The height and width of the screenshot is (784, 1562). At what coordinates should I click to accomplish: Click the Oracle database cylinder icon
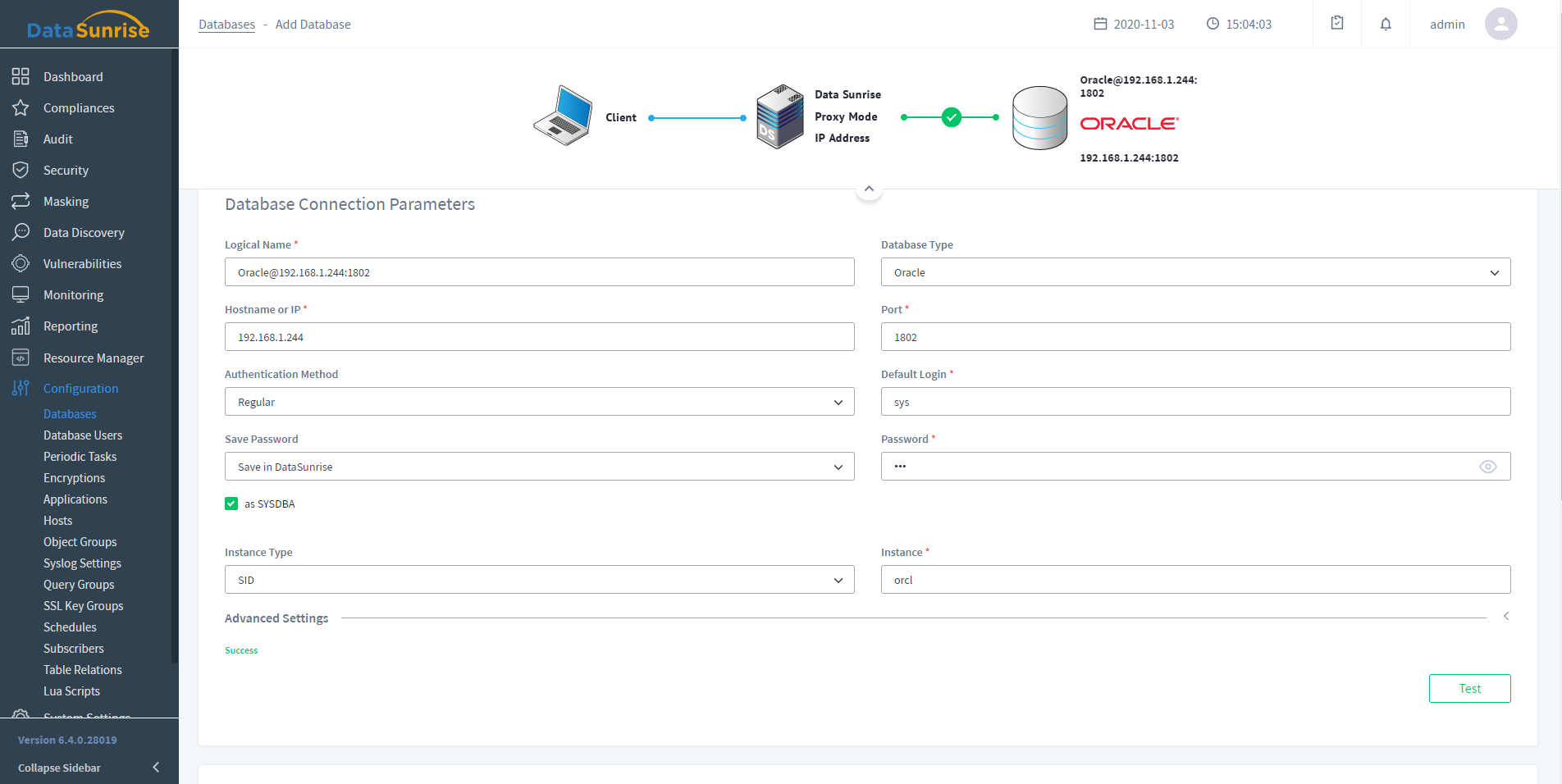(x=1039, y=118)
